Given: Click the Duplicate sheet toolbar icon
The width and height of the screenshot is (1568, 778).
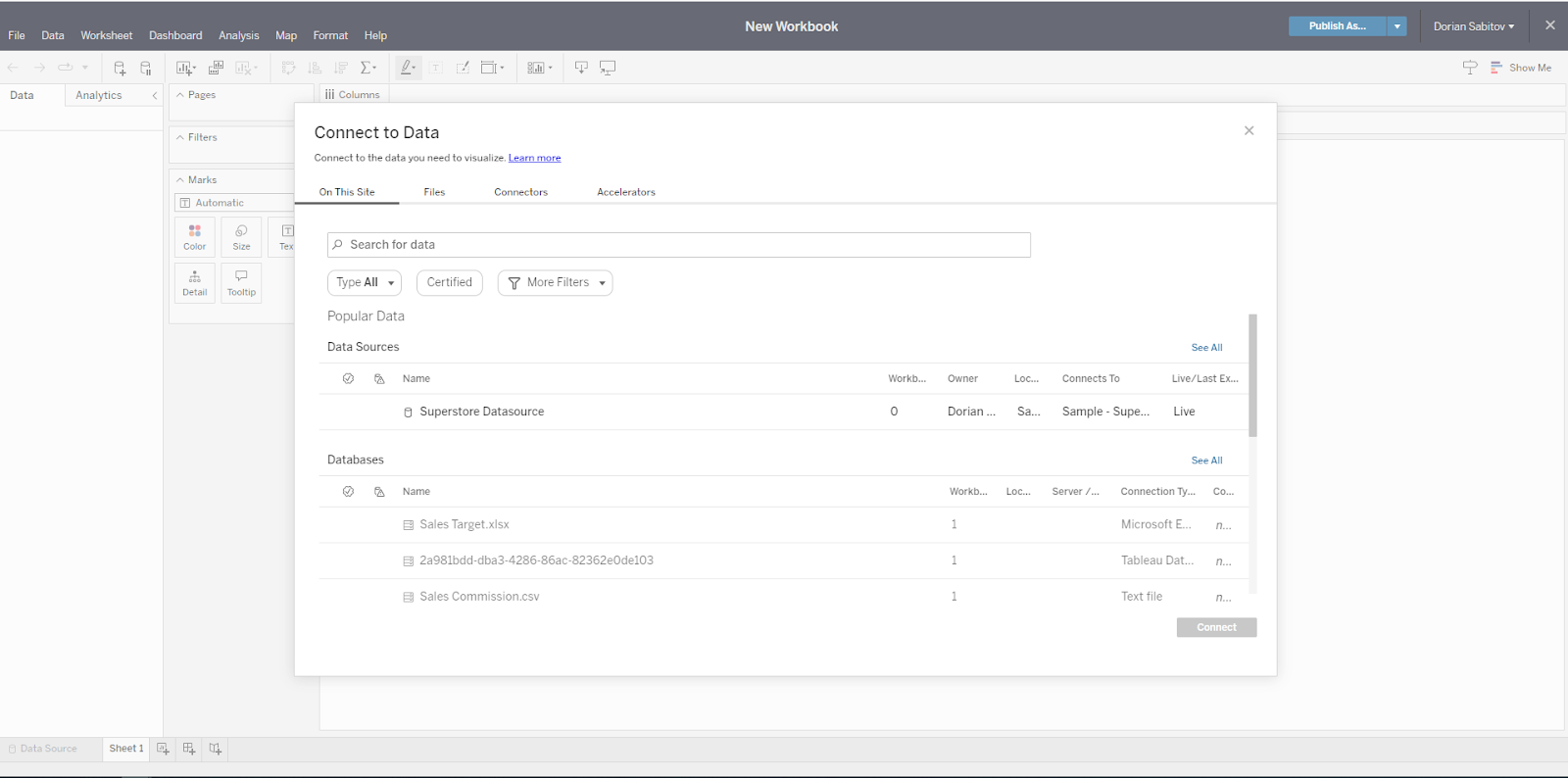Looking at the screenshot, I should point(216,68).
